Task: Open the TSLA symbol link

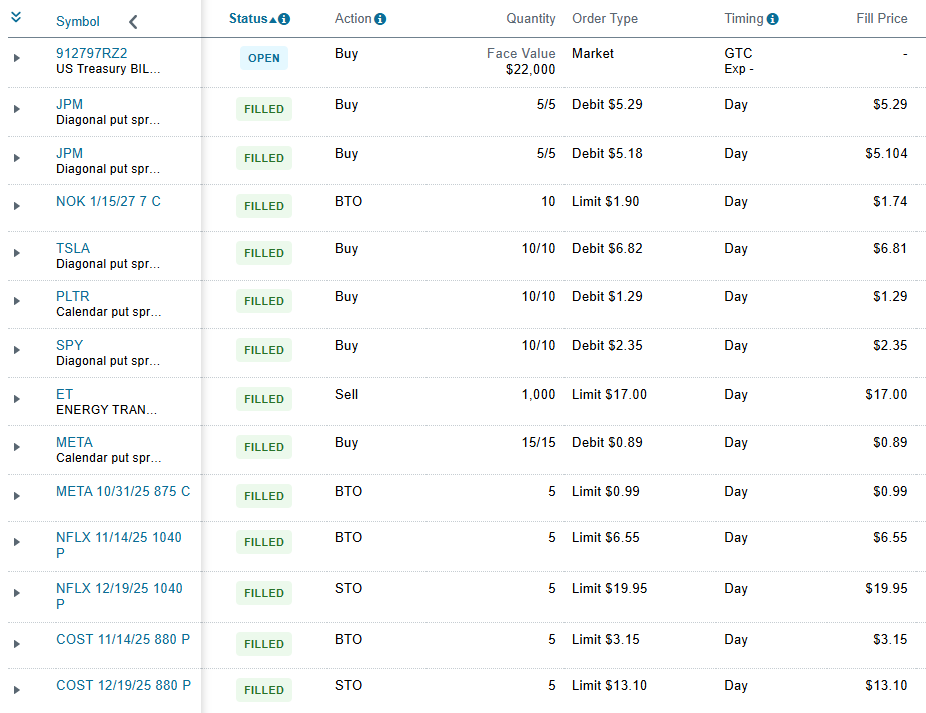Action: coord(73,248)
